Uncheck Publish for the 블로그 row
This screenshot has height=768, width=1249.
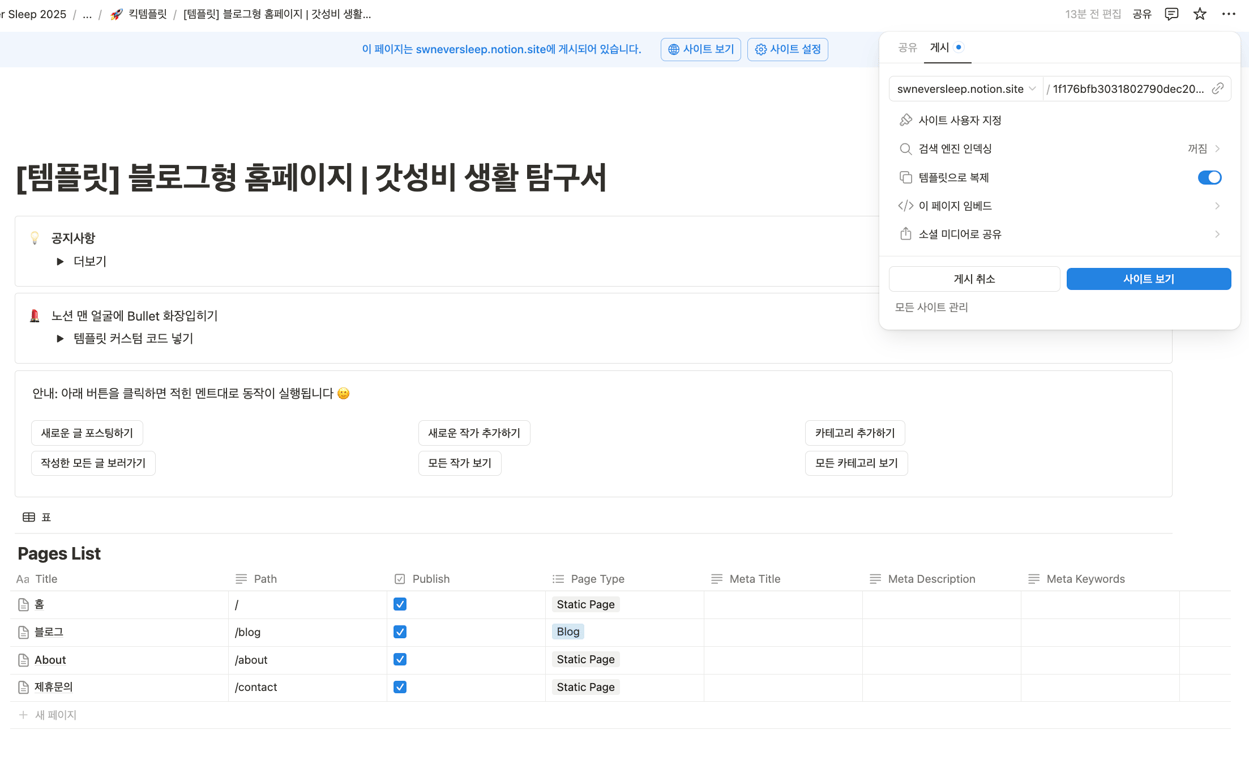[x=400, y=632]
